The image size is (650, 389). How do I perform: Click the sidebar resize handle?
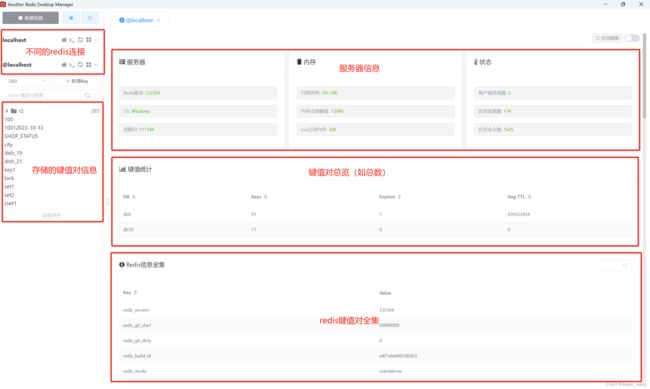tap(107, 202)
